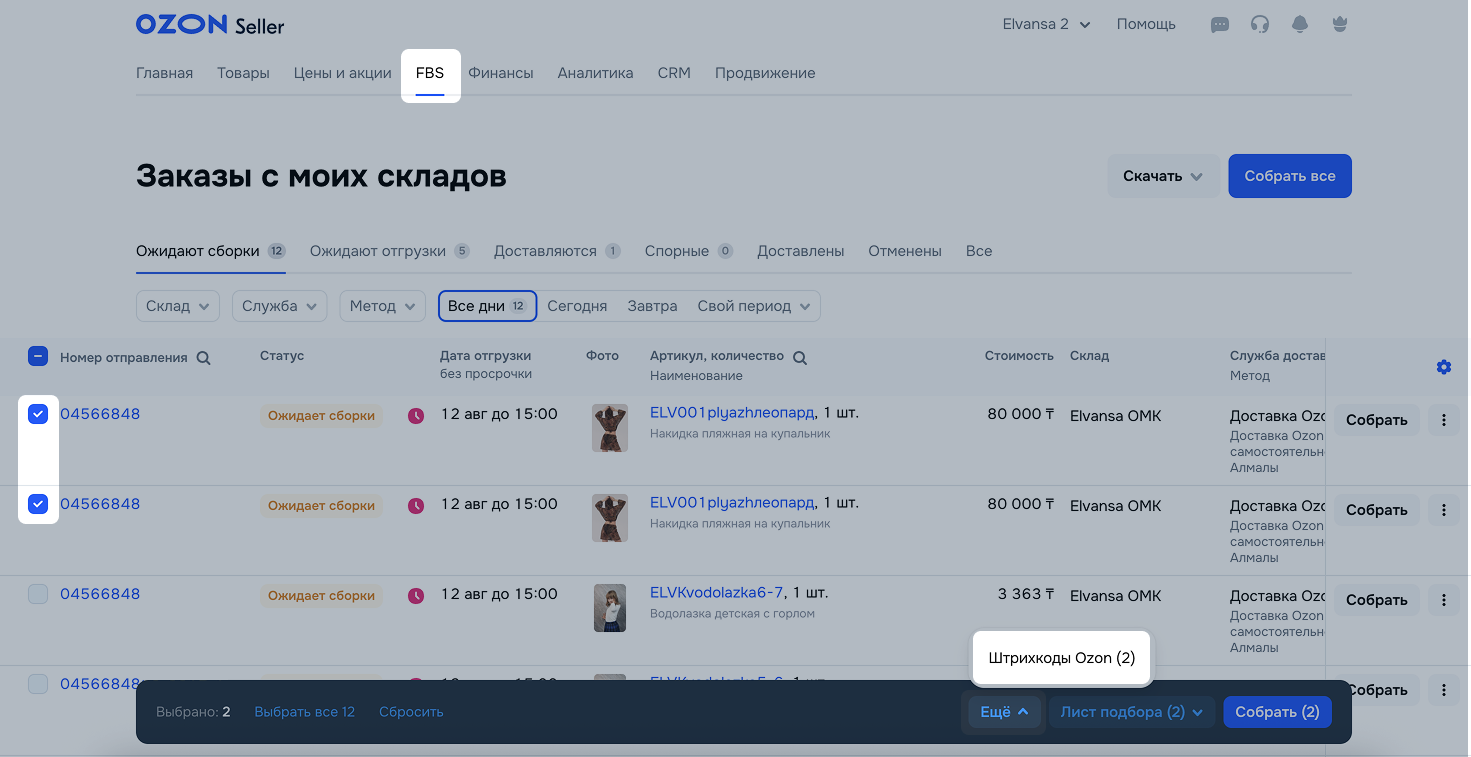Click Ожидает сборки status badge in second row

pos(321,506)
